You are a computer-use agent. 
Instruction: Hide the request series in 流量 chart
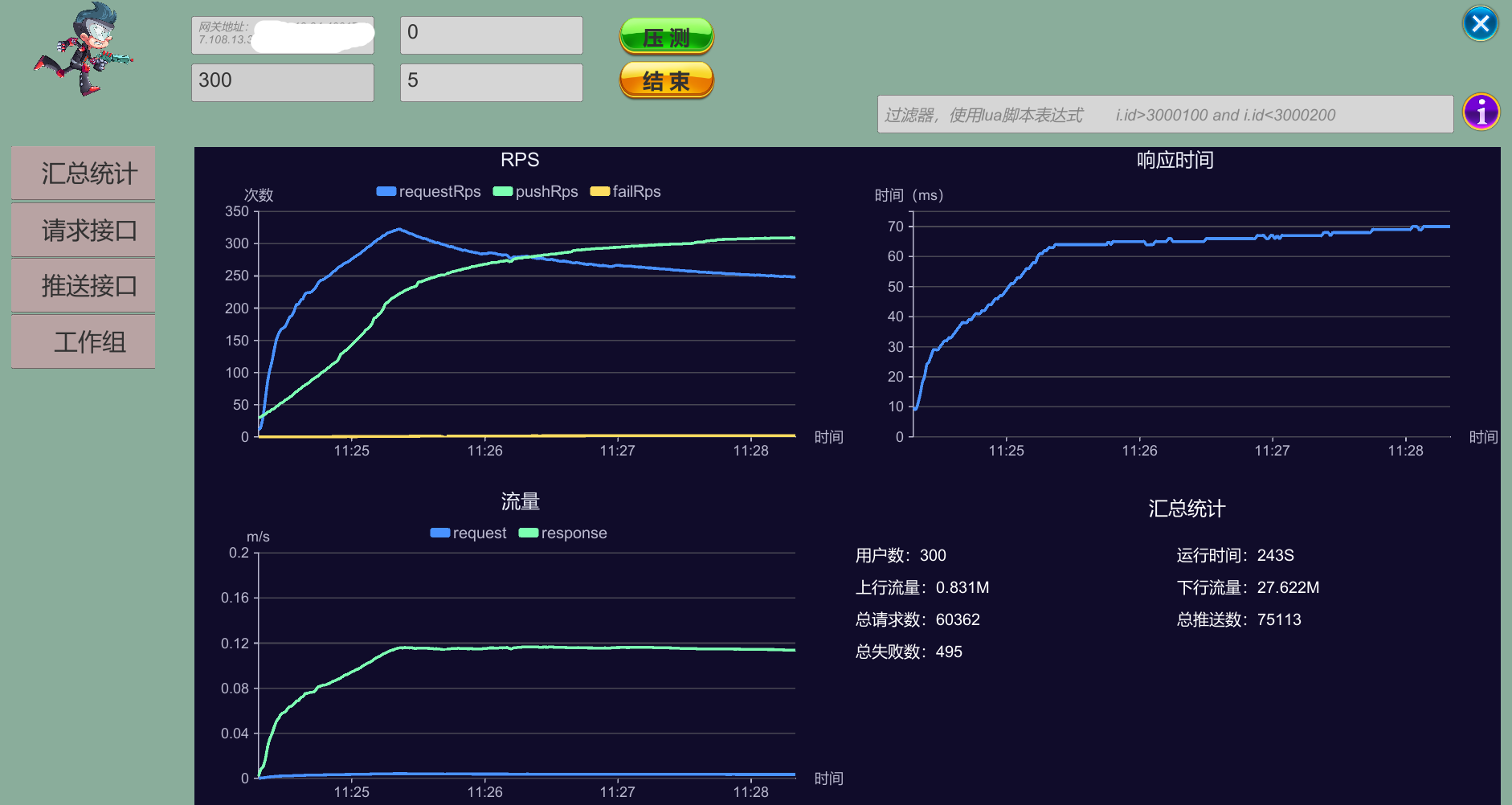[468, 533]
